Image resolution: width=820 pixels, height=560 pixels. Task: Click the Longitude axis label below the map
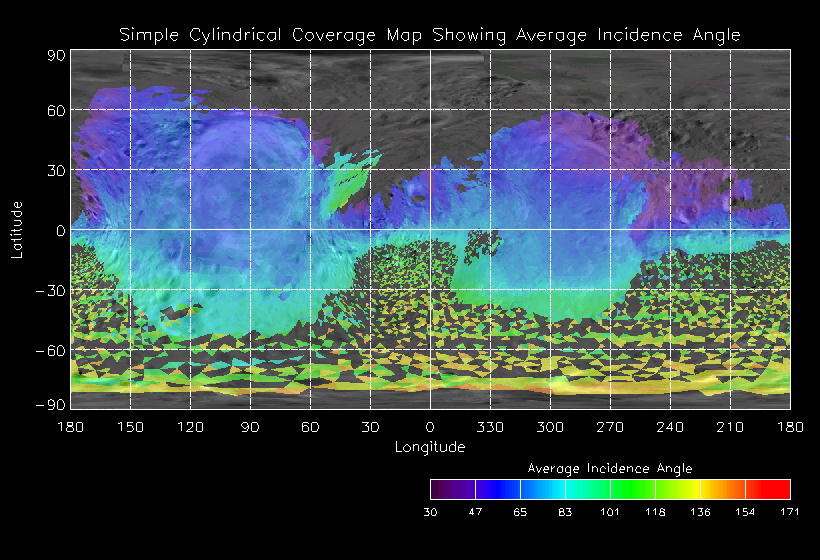pyautogui.click(x=430, y=447)
